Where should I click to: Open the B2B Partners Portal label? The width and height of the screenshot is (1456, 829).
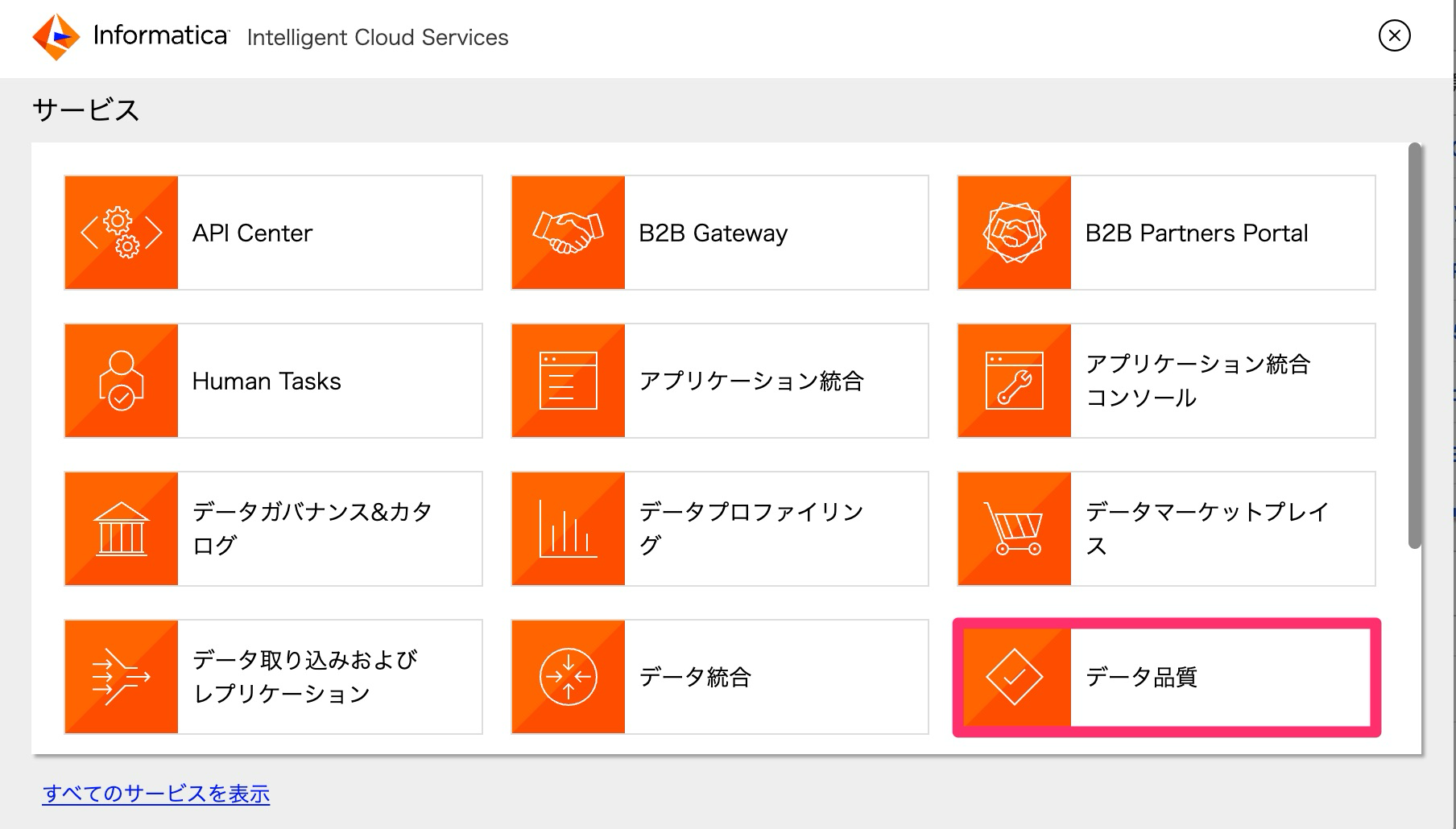[x=1196, y=233]
